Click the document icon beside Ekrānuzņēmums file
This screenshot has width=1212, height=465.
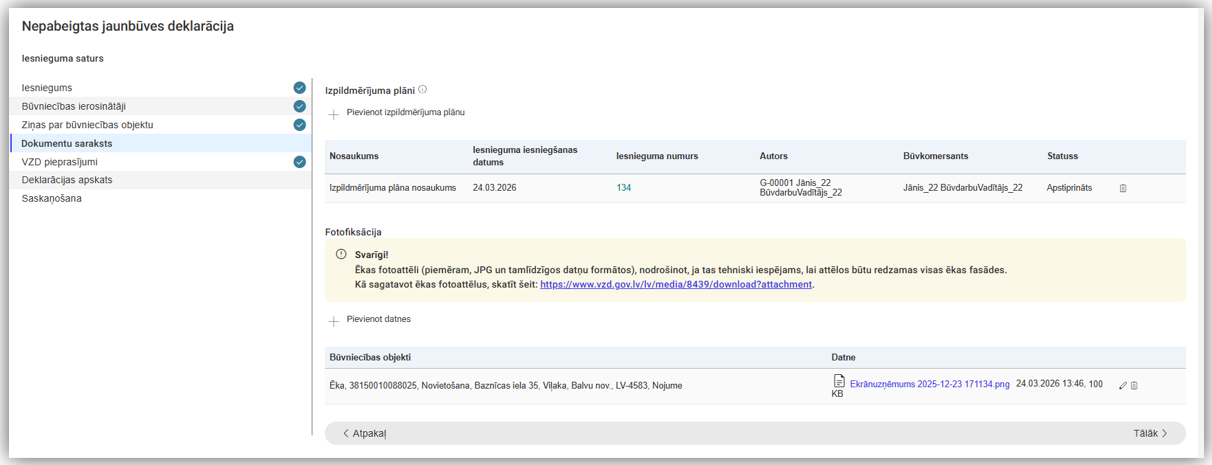click(839, 382)
